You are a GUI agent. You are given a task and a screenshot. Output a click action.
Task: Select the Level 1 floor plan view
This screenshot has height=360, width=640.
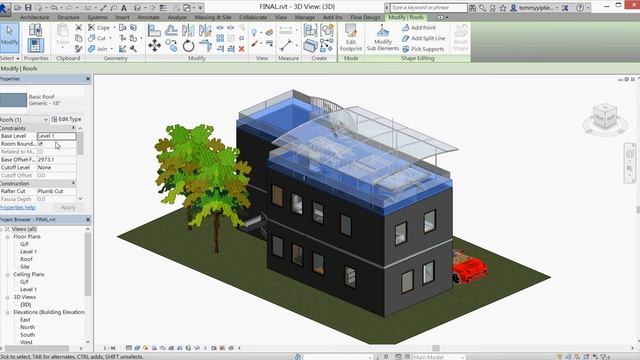[x=28, y=252]
